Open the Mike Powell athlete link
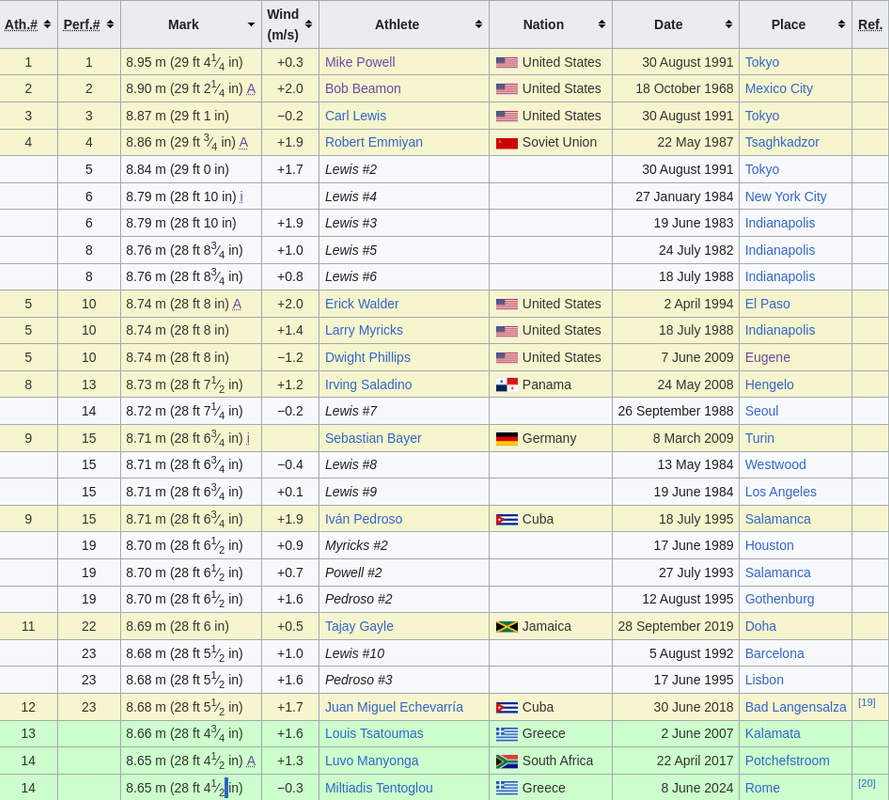Image resolution: width=889 pixels, height=800 pixels. coord(360,62)
